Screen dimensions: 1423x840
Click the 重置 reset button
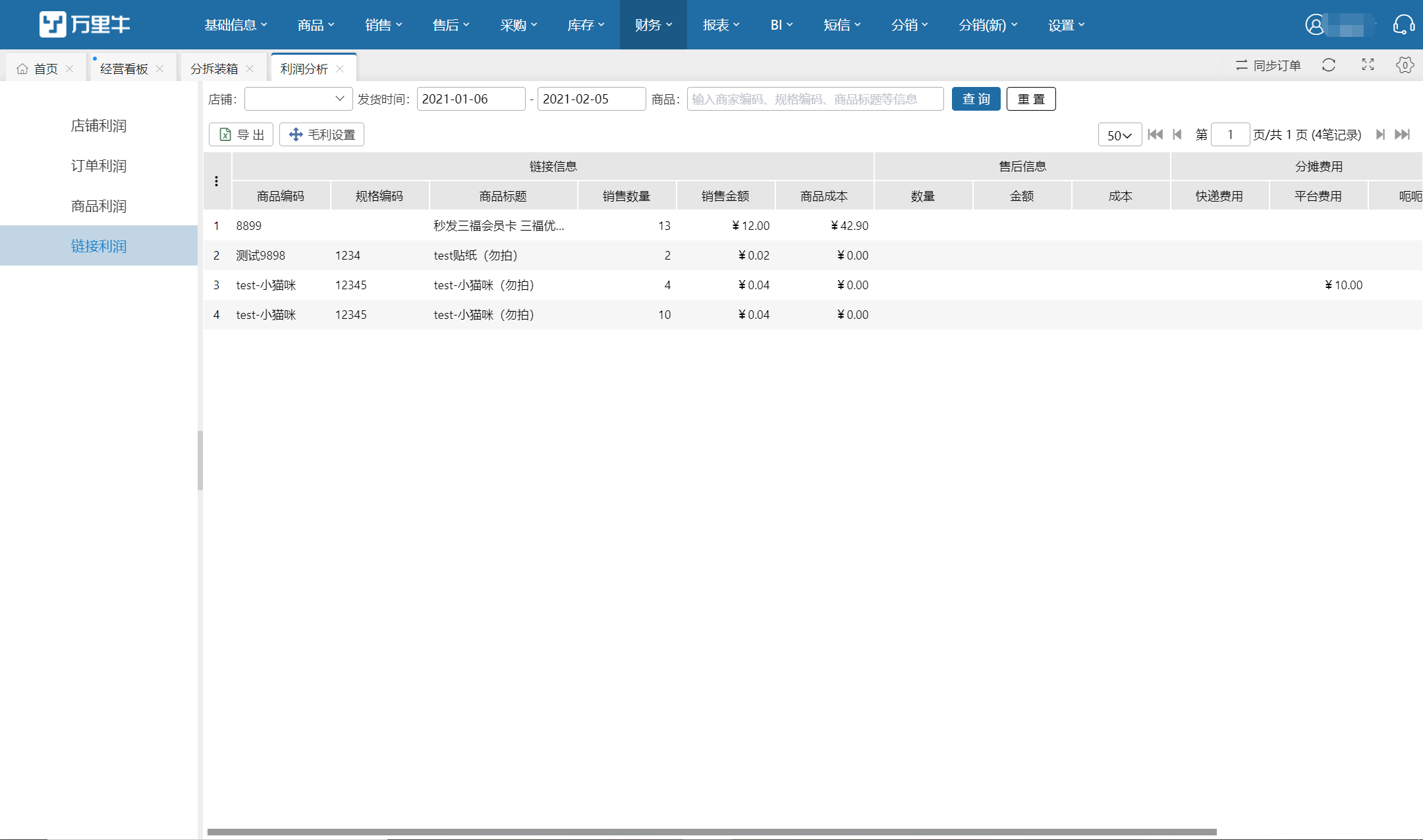(1031, 99)
